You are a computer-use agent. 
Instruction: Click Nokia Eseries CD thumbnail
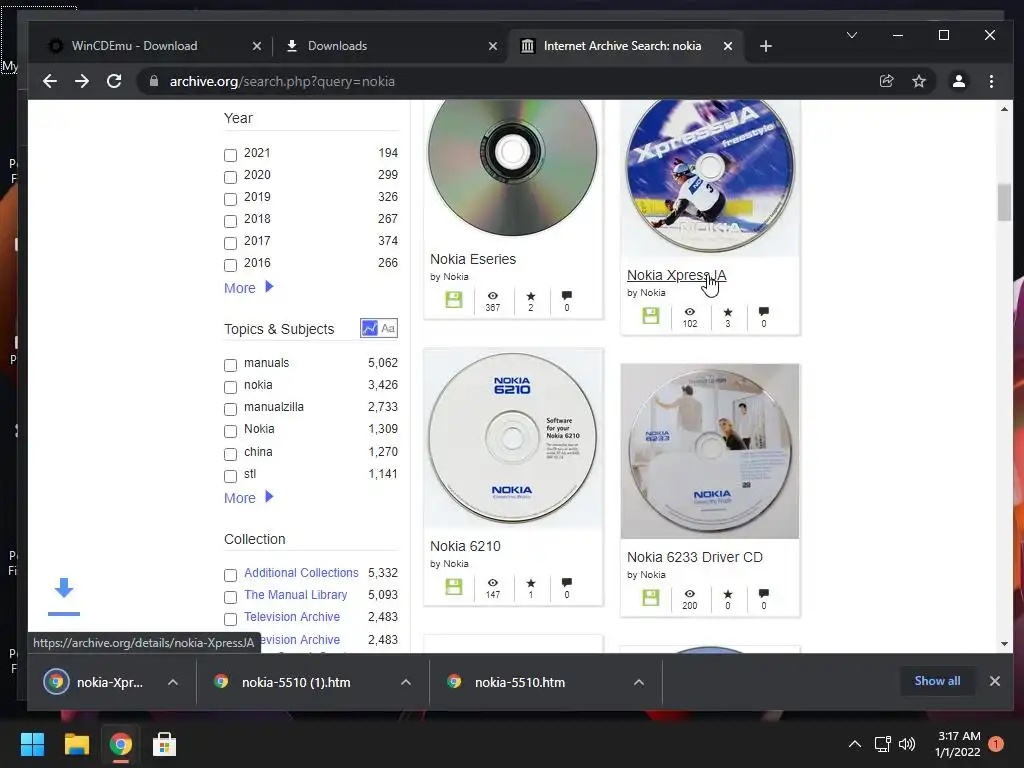point(513,168)
